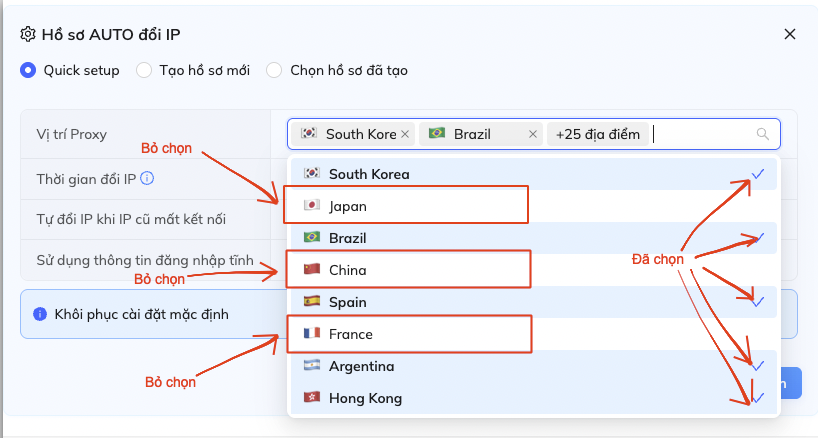Deselect Argentina in the location list

click(361, 366)
